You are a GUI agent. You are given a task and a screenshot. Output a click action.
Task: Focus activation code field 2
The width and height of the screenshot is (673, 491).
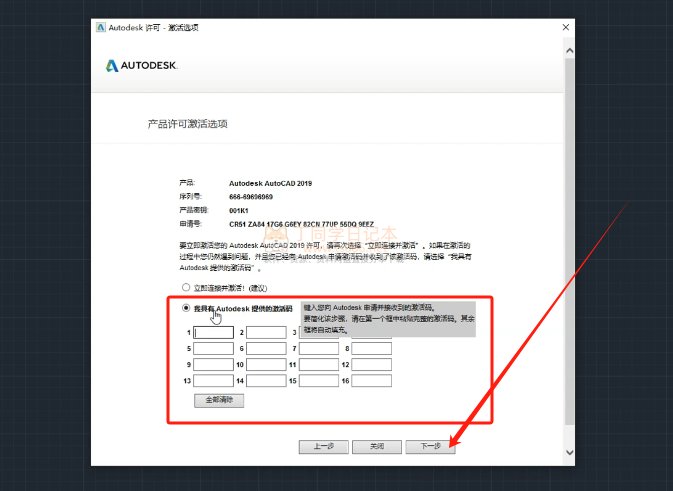(266, 332)
